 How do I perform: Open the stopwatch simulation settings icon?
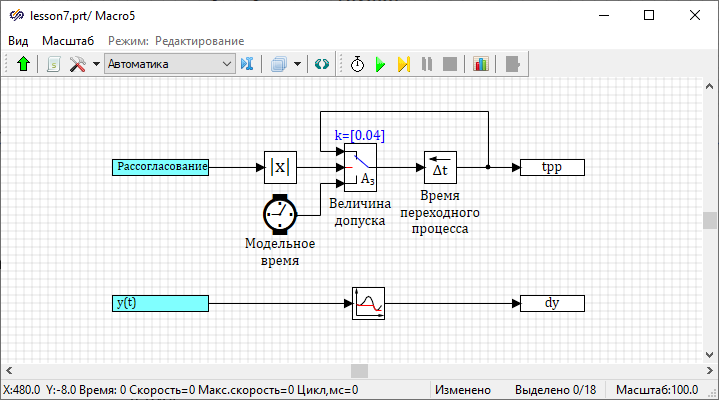357,64
